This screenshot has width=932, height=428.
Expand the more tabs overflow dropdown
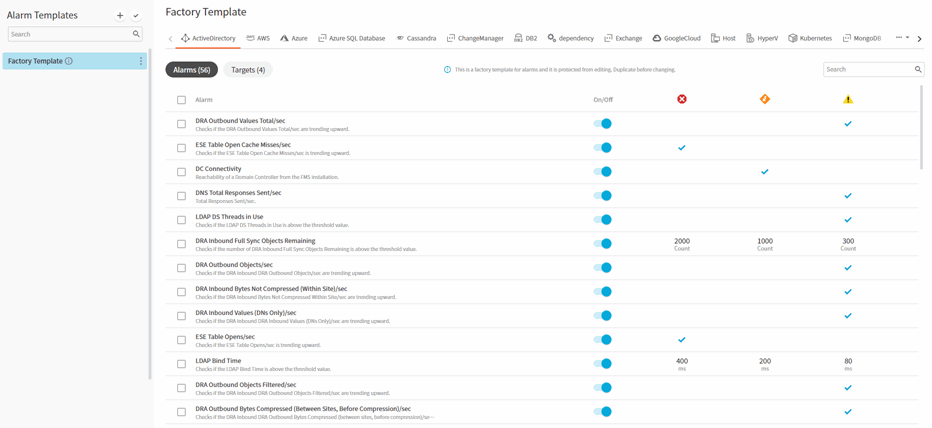[x=902, y=38]
